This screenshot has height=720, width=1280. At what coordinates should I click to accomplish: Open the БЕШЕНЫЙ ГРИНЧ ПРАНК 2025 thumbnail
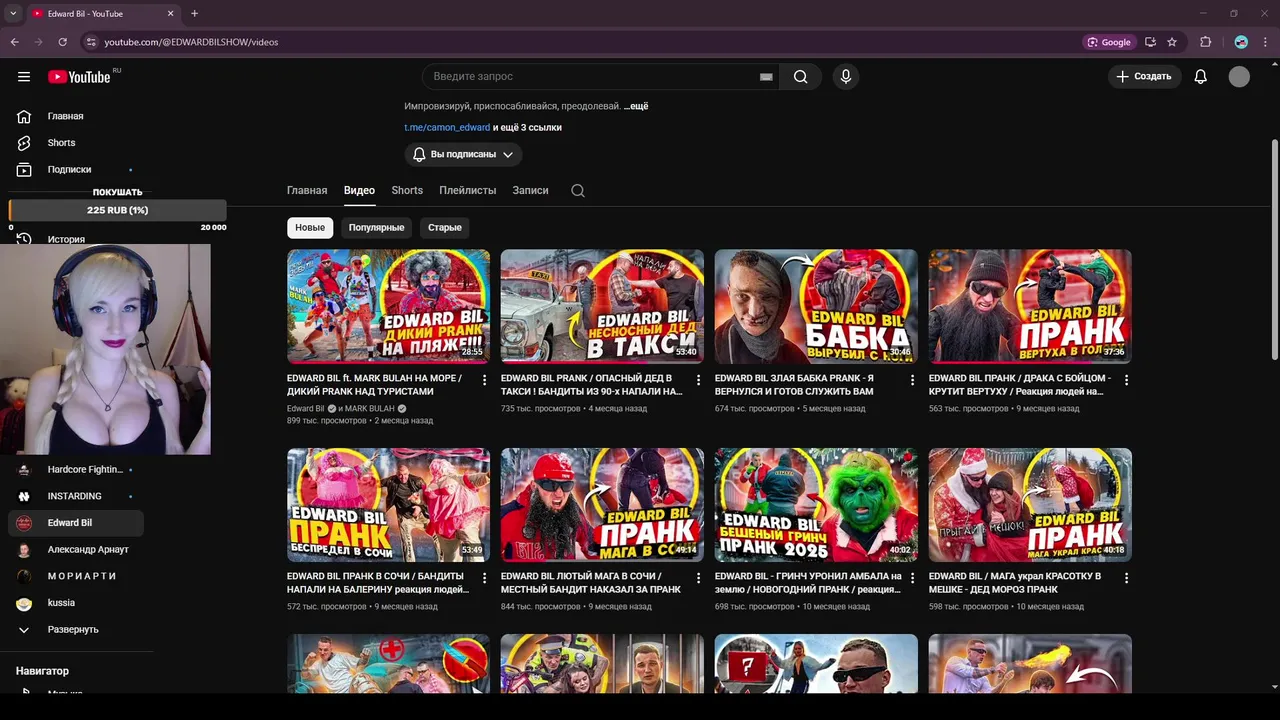[816, 504]
